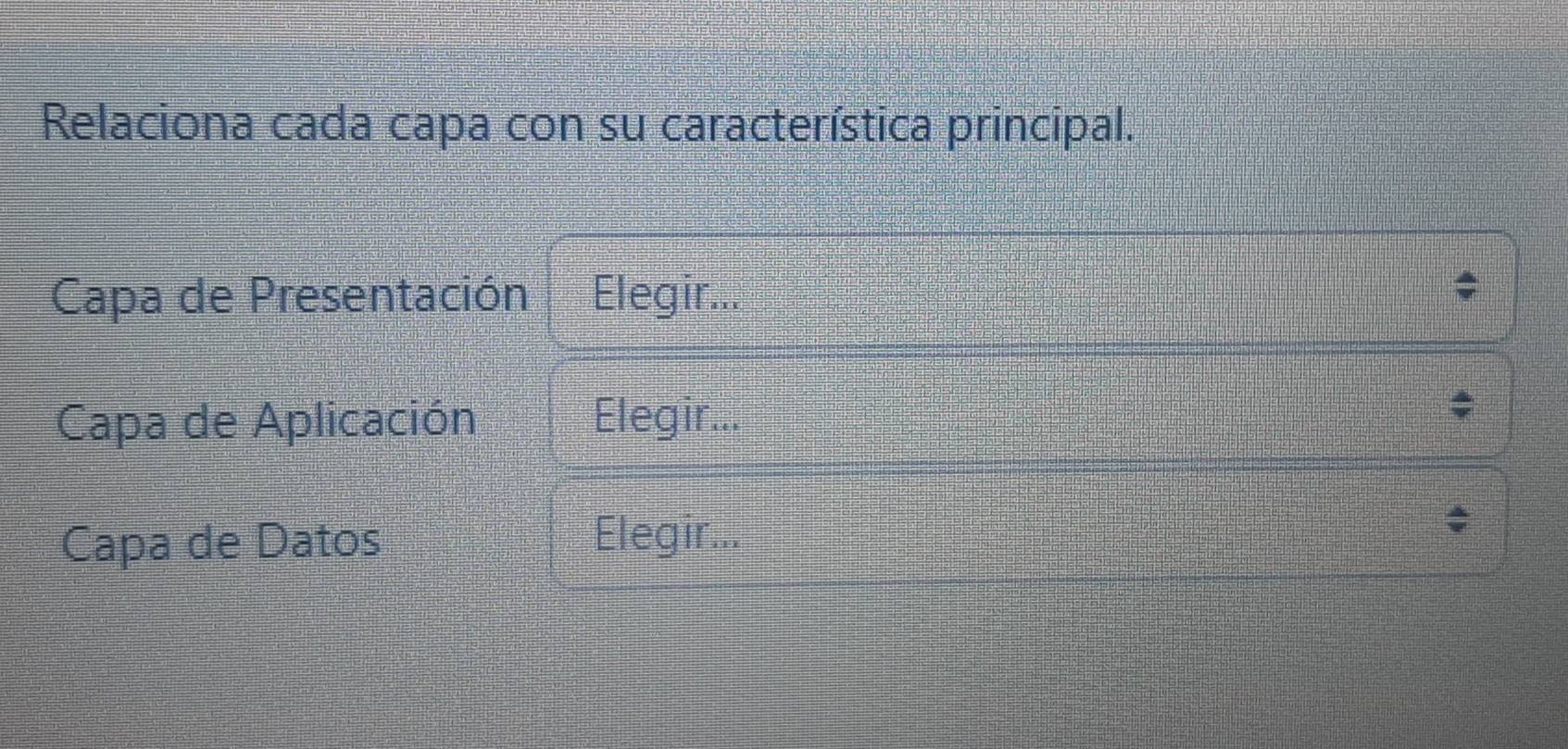This screenshot has height=749, width=1568.
Task: Open the Capa de Presentación dropdown
Action: pos(1033,290)
